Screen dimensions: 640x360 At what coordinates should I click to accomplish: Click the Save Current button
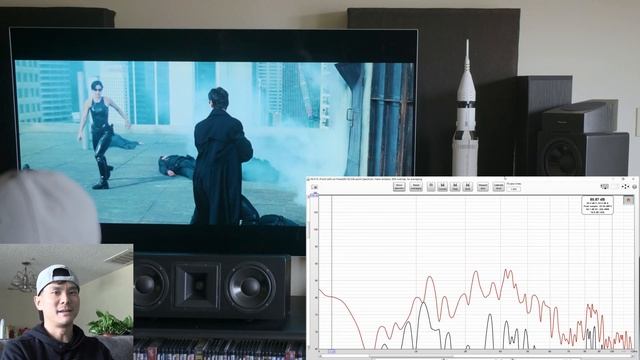pos(442,187)
